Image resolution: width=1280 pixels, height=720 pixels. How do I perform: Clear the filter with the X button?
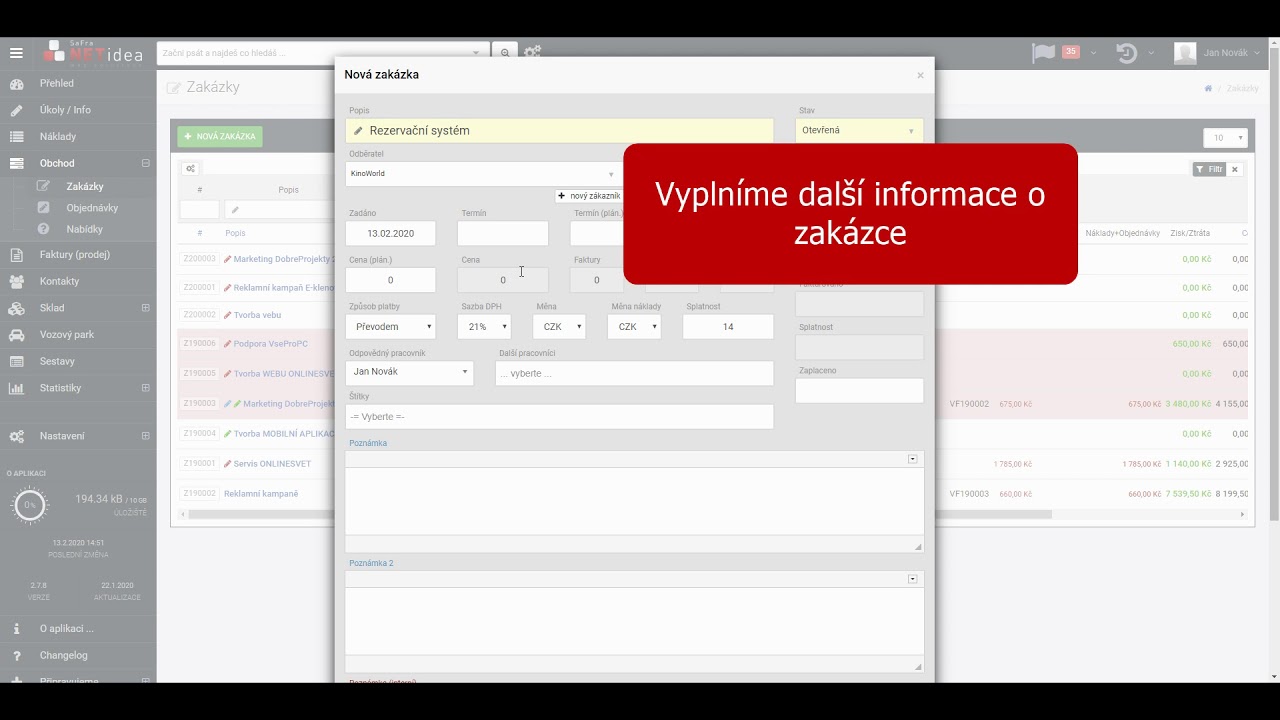tap(1235, 169)
